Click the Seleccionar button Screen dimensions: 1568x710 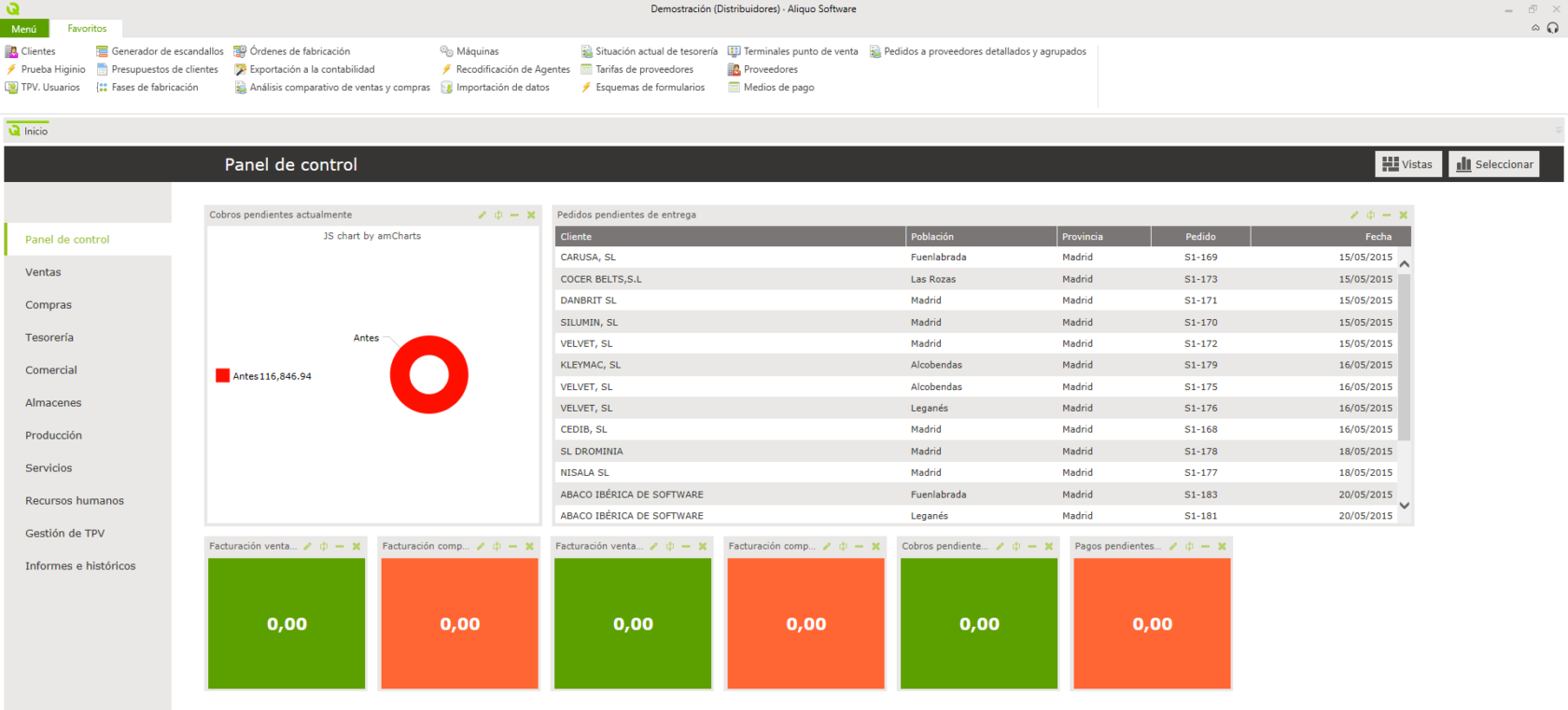click(x=1494, y=164)
